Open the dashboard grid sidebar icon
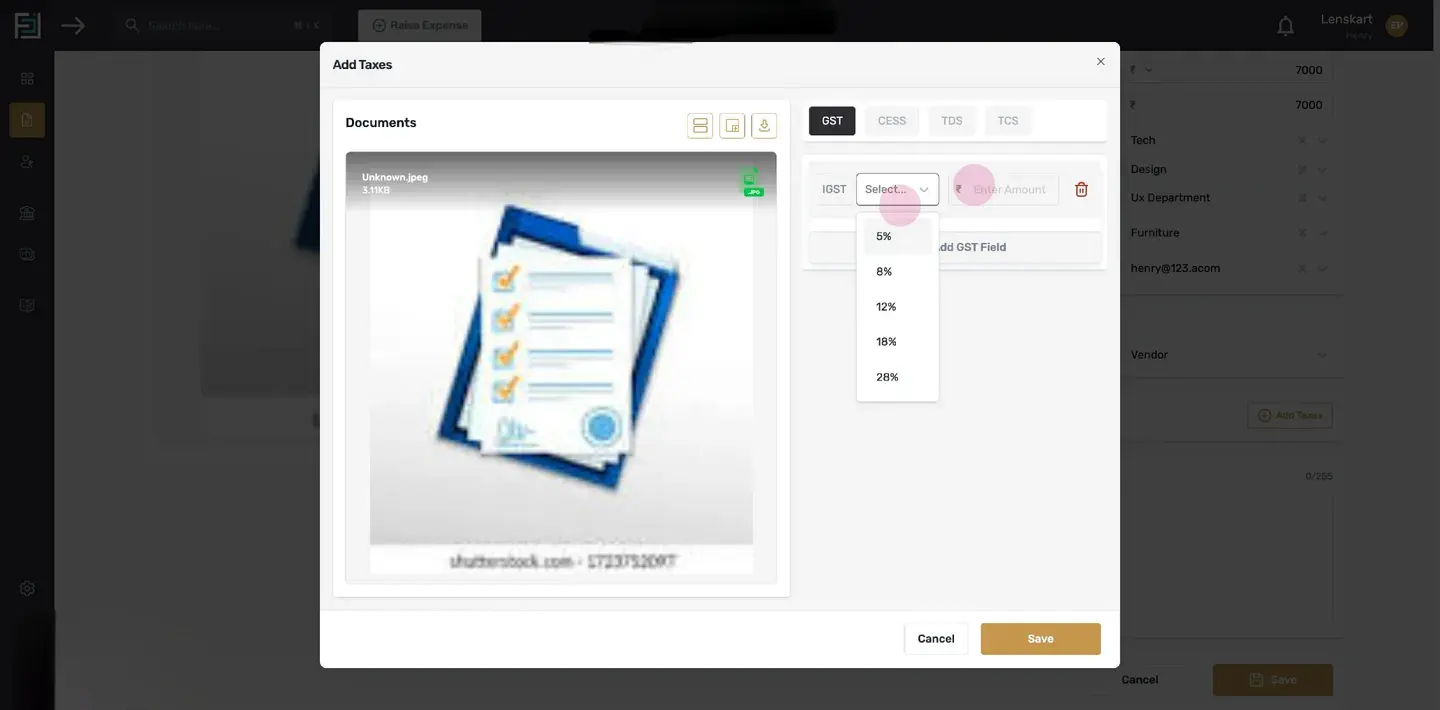 coord(27,78)
